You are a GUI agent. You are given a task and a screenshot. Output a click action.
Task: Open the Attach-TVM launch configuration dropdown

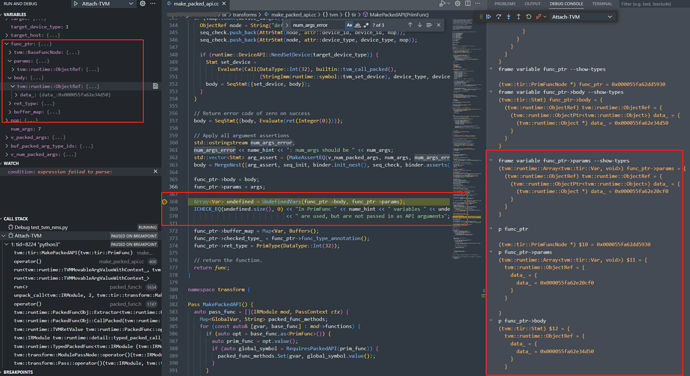click(x=108, y=4)
